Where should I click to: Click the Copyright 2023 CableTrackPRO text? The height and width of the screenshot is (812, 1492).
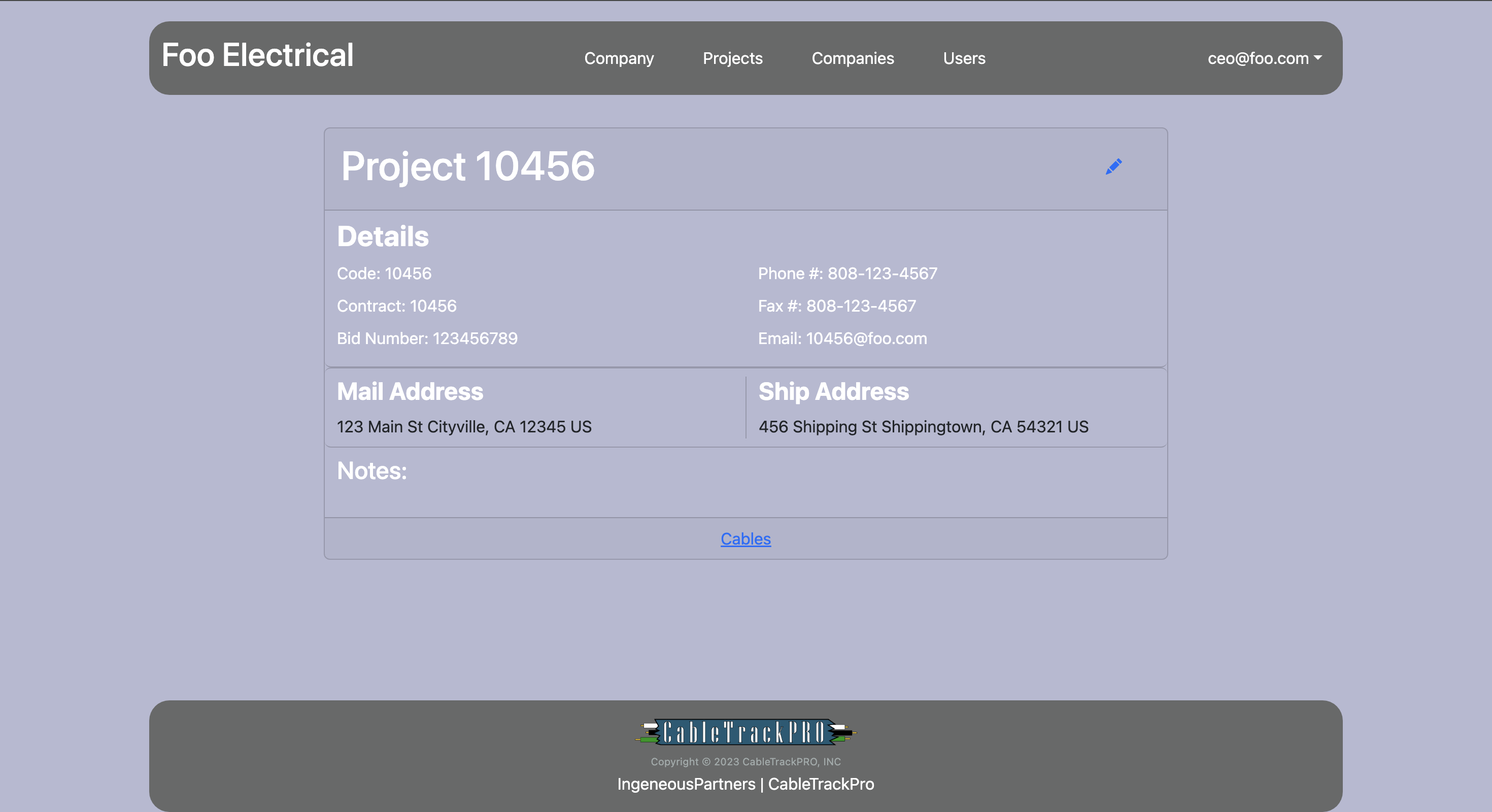pyautogui.click(x=745, y=762)
